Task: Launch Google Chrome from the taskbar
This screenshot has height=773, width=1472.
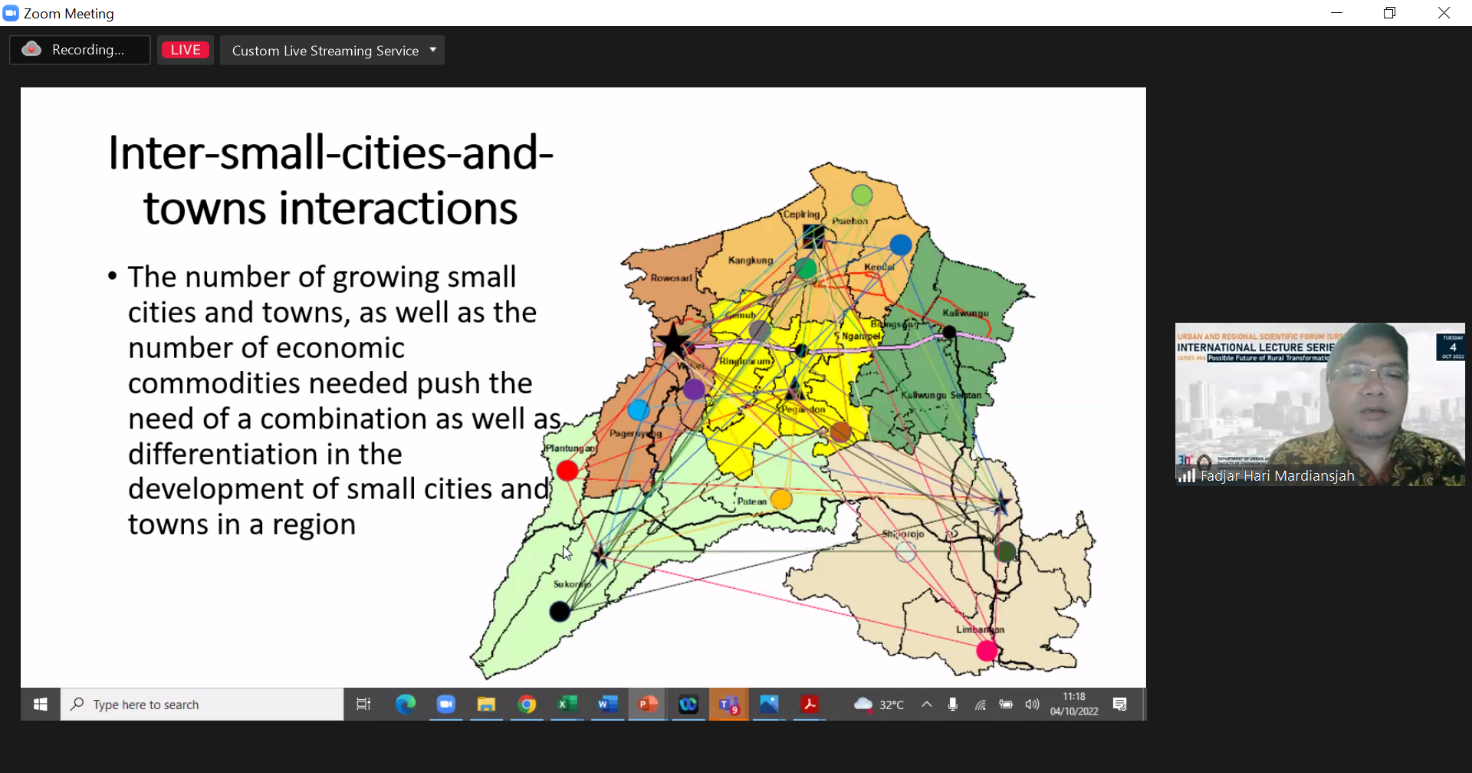Action: click(526, 705)
